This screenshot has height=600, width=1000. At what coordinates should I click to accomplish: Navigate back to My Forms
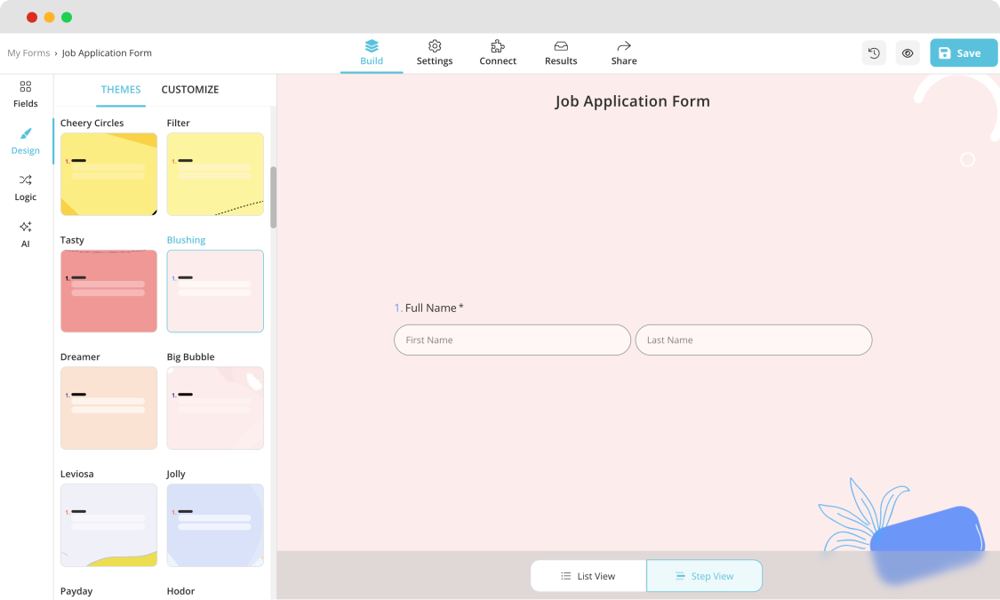[x=27, y=52]
